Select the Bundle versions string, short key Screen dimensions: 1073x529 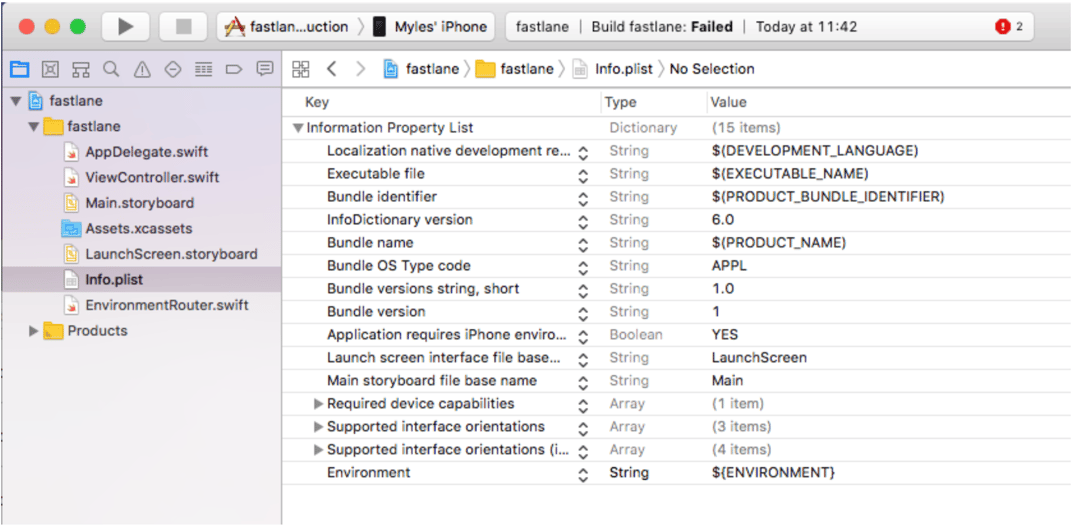click(x=423, y=289)
